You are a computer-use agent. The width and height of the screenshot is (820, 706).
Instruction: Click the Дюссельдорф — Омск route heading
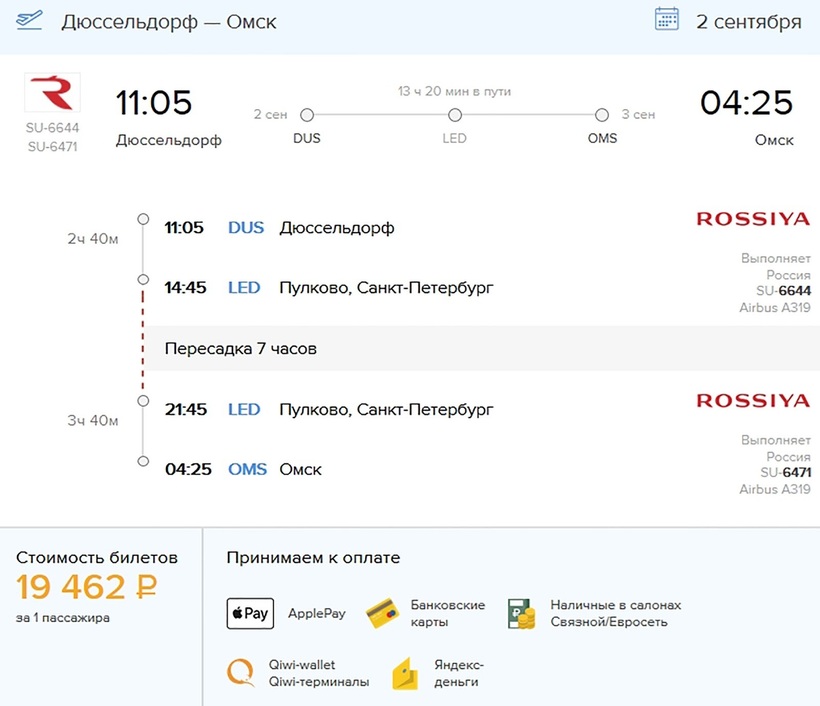(169, 22)
